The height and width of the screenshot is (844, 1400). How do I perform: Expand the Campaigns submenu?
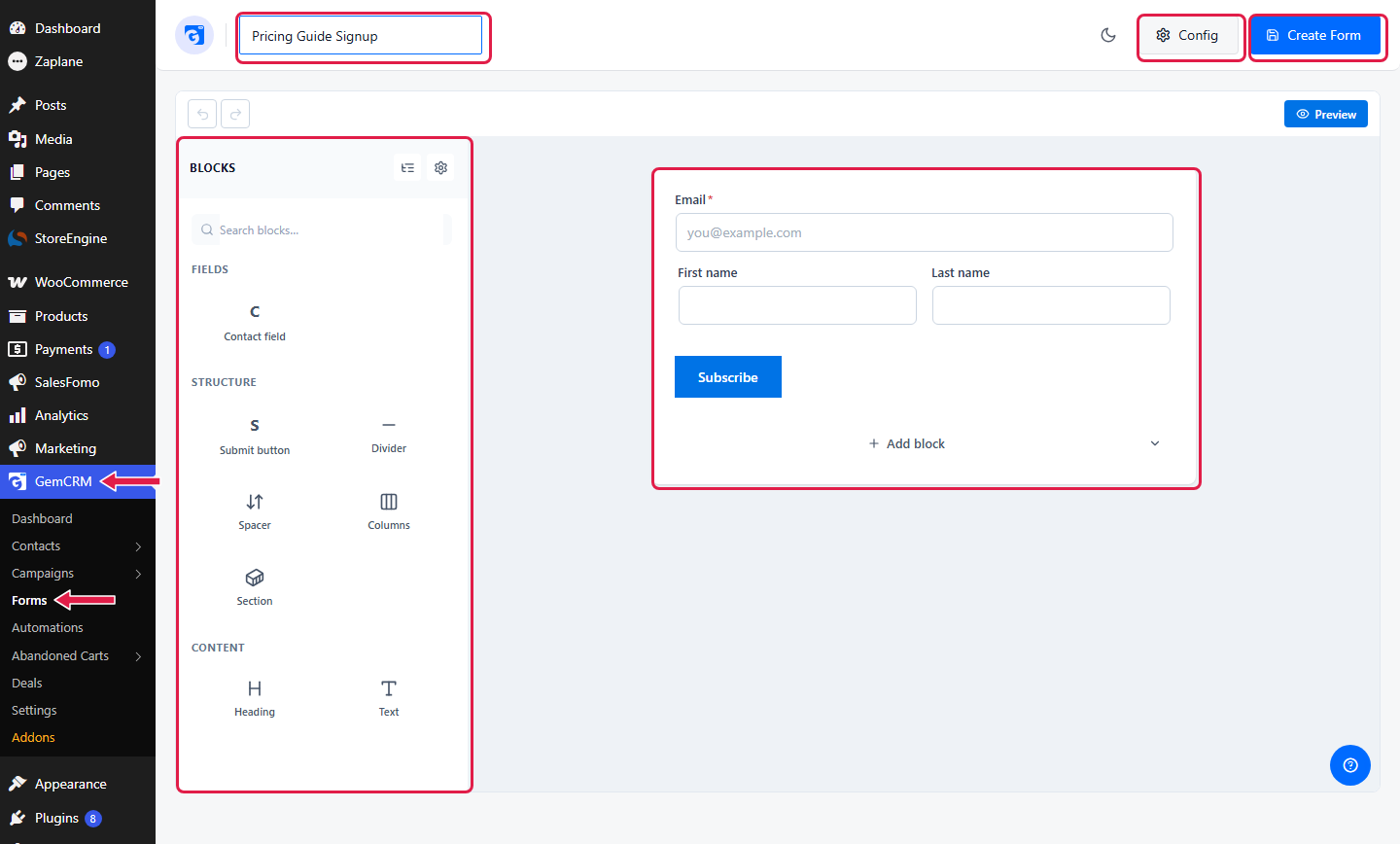[138, 574]
